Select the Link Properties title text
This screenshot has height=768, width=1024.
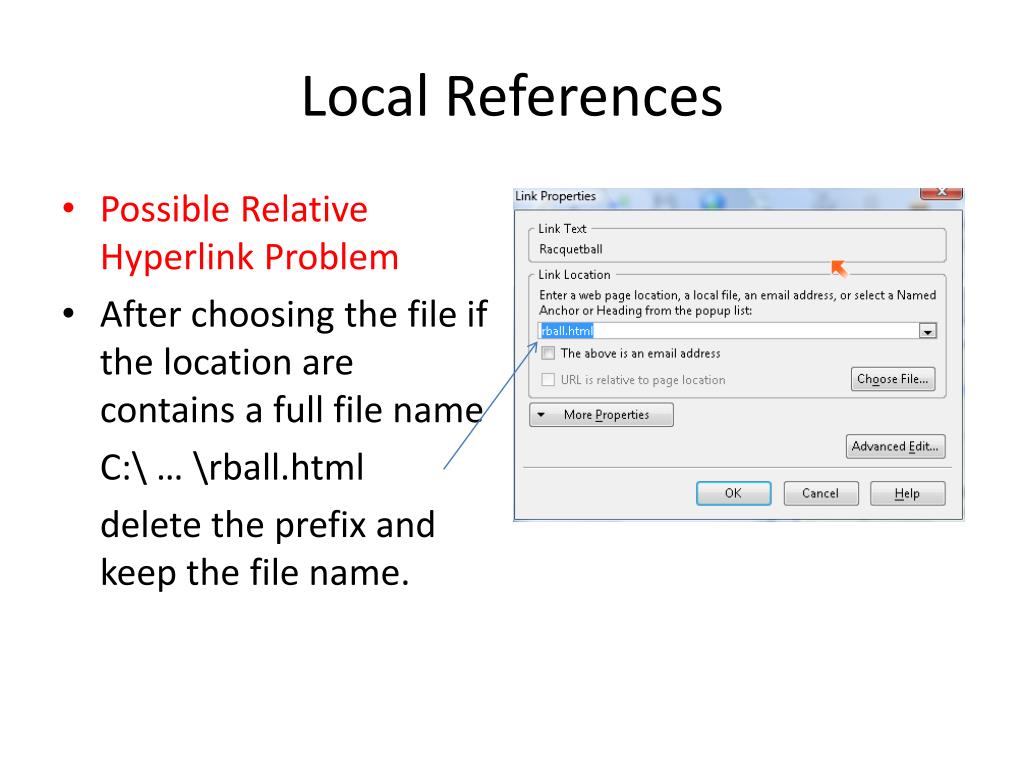555,196
